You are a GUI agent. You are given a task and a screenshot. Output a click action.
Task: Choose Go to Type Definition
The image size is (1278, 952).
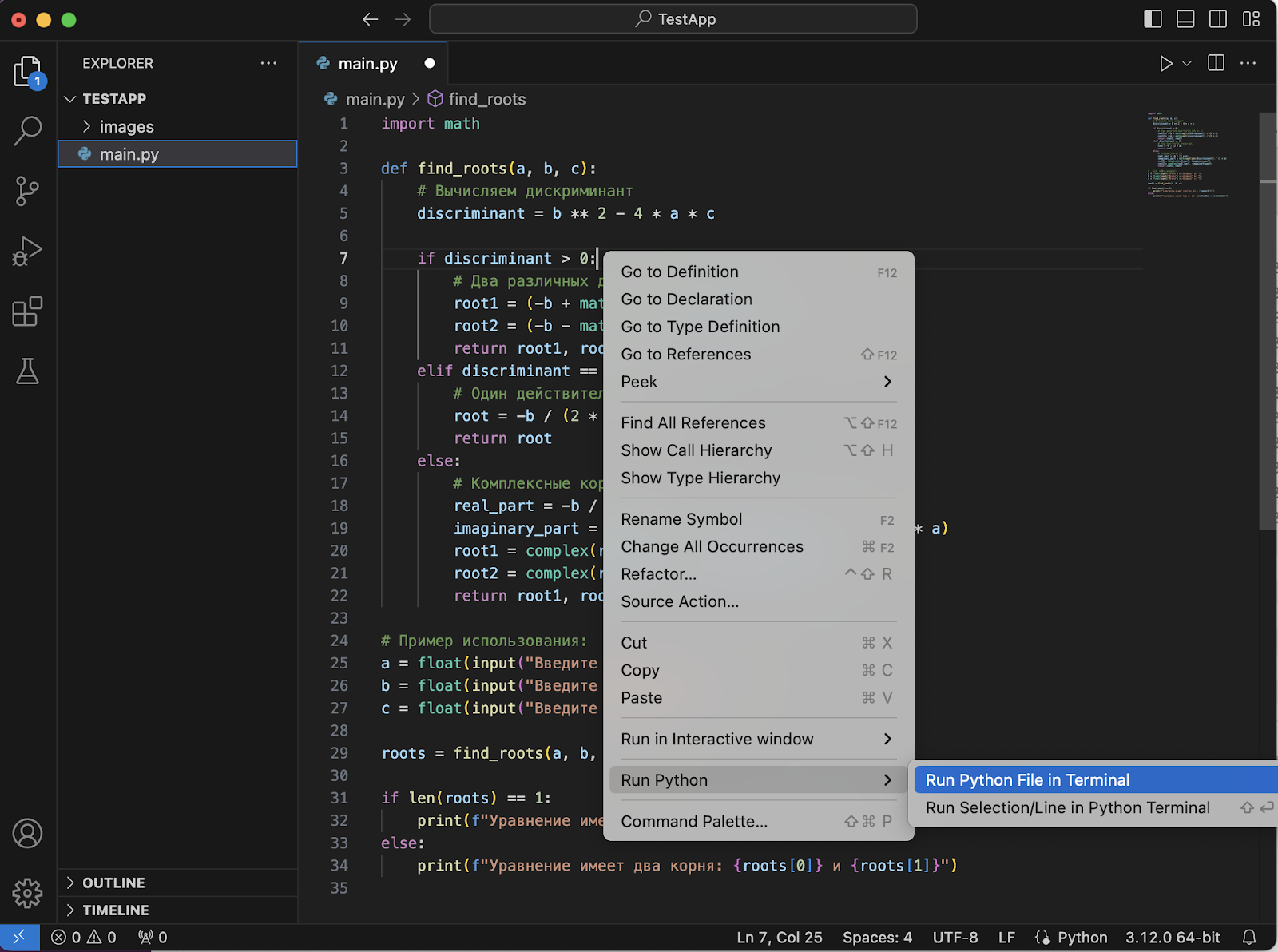[x=758, y=327]
